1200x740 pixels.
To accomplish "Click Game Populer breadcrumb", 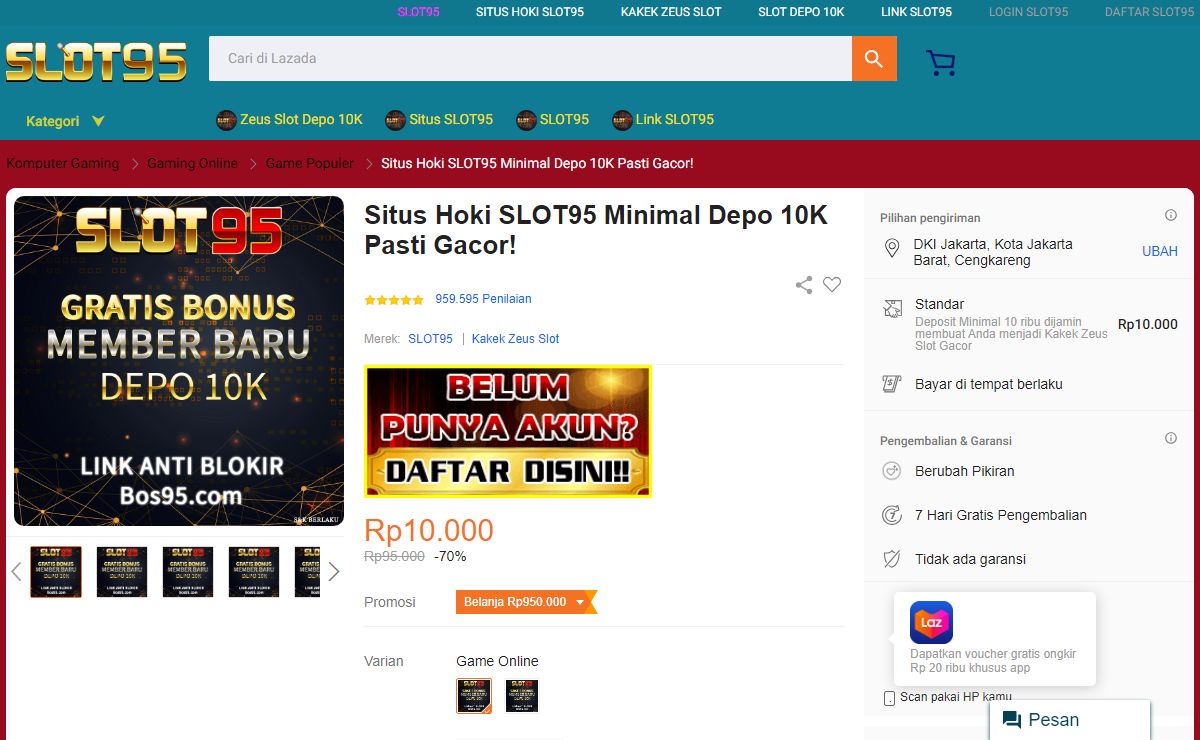I will 309,163.
